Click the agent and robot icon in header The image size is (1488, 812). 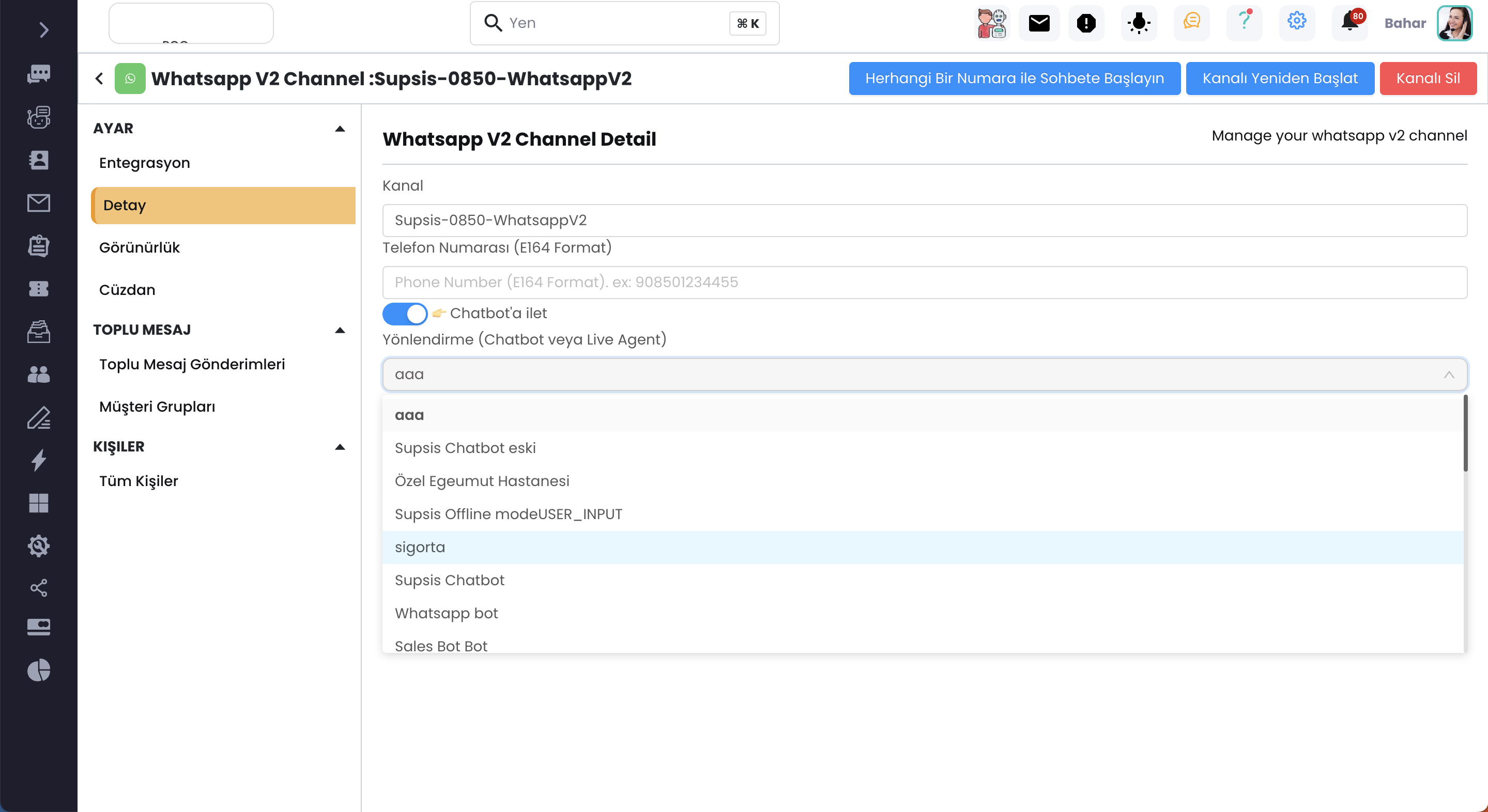[x=992, y=23]
